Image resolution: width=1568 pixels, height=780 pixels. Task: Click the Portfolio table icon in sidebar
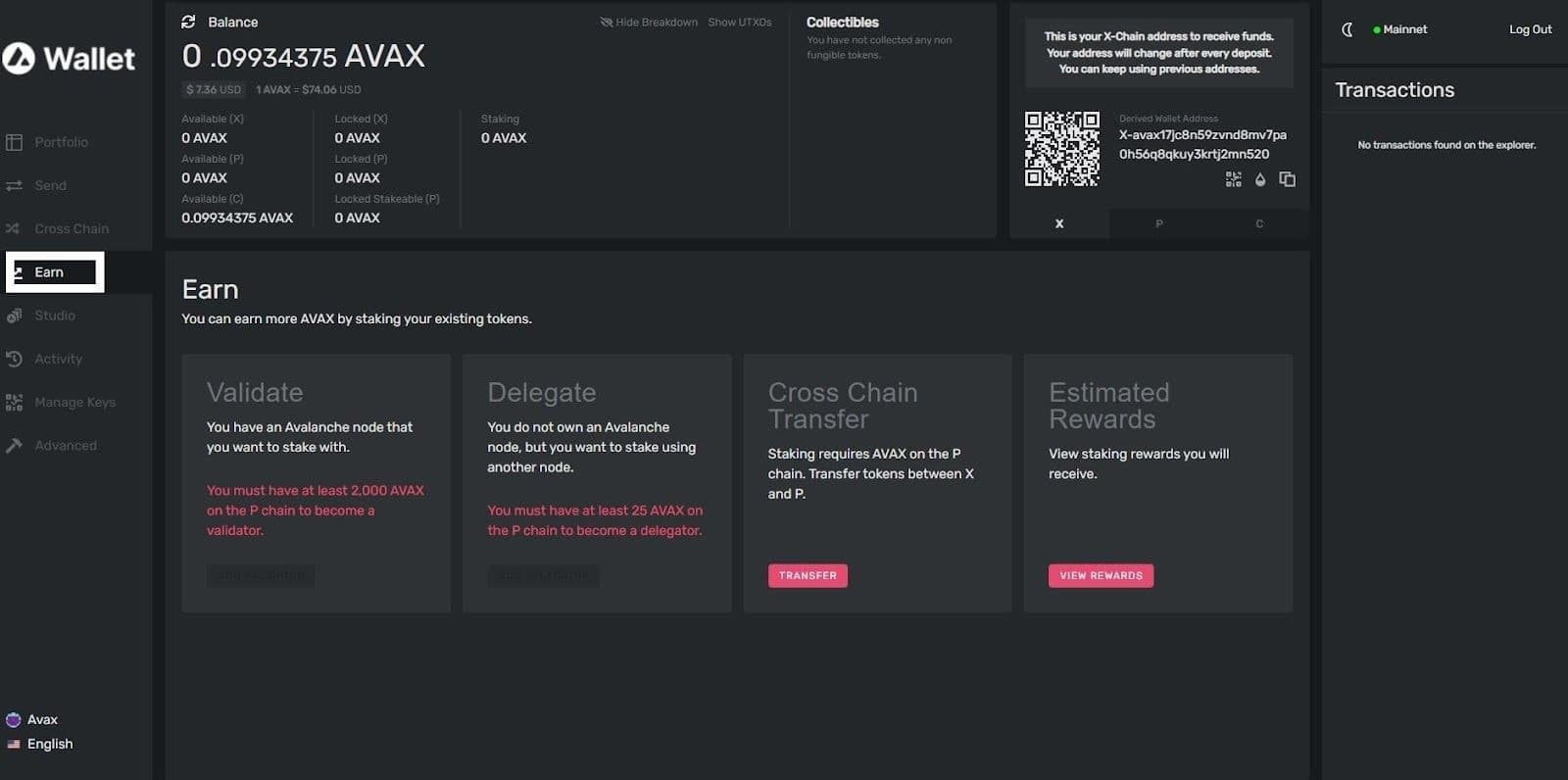pos(14,142)
